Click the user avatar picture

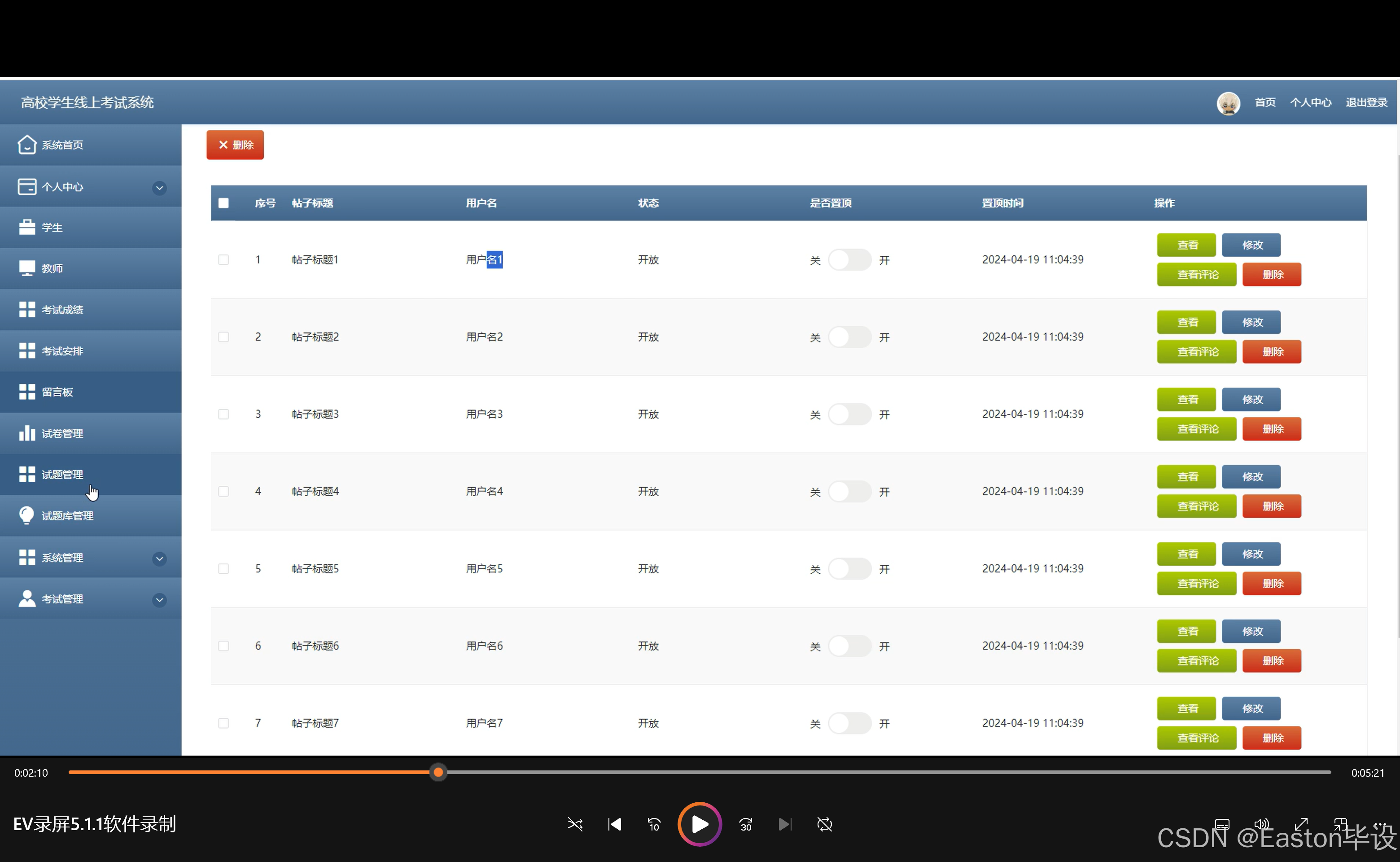coord(1228,103)
